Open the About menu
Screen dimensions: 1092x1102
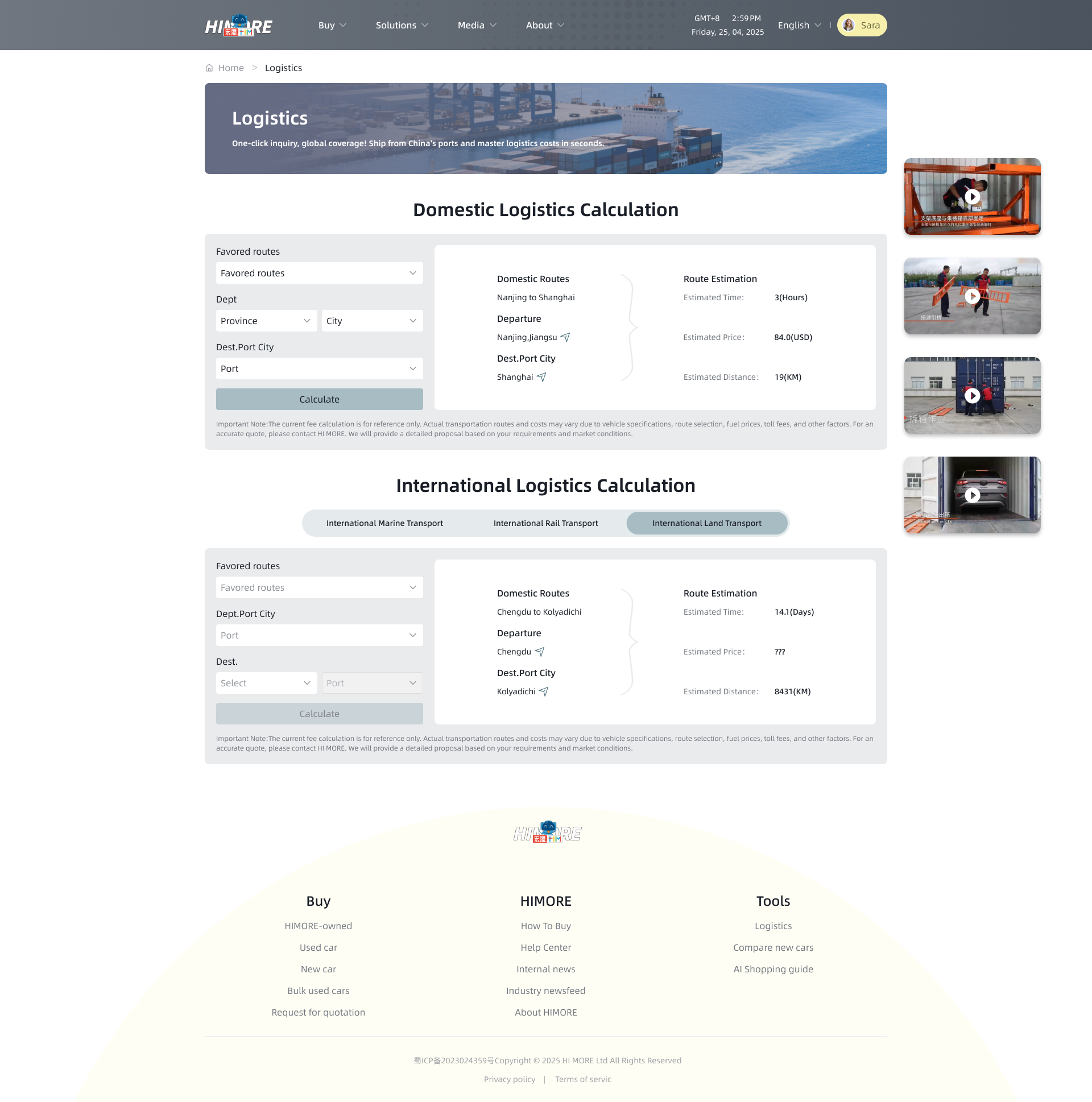[545, 25]
